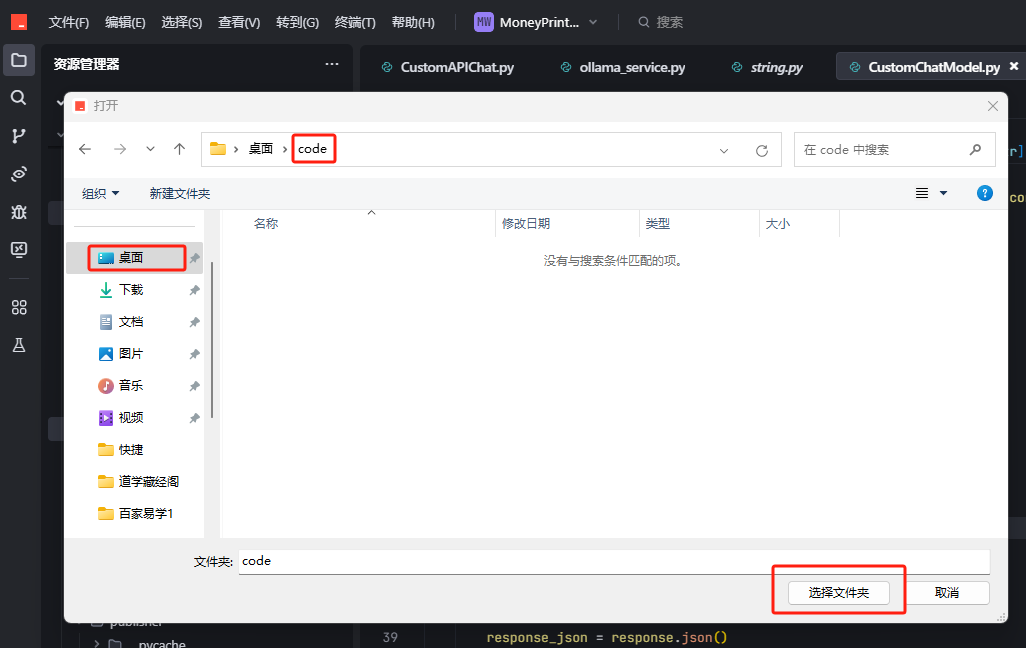The width and height of the screenshot is (1026, 648).
Task: Open the 文件(F) menu
Action: (69, 22)
